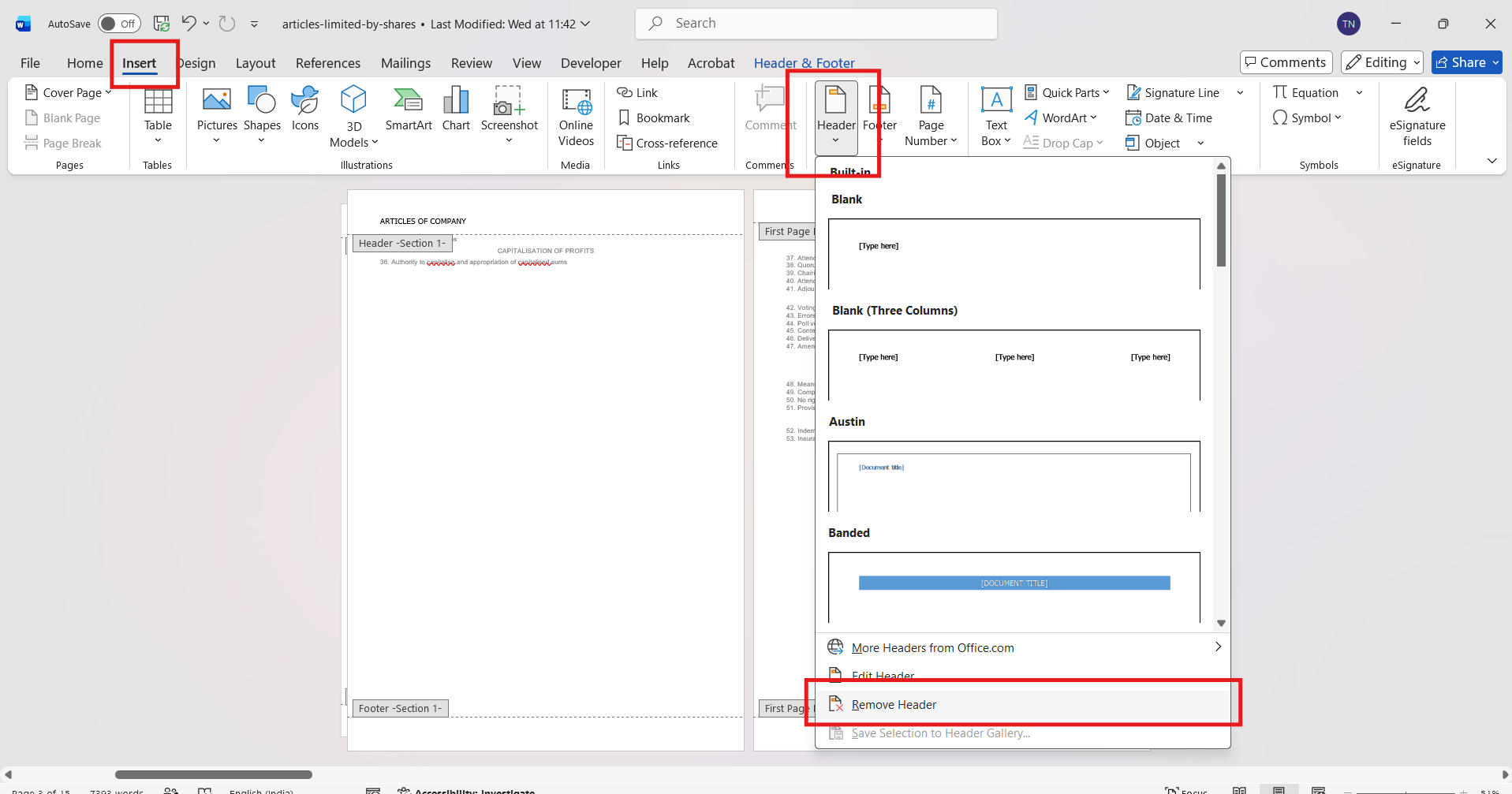
Task: Insert eSignature fields
Action: click(x=1417, y=117)
